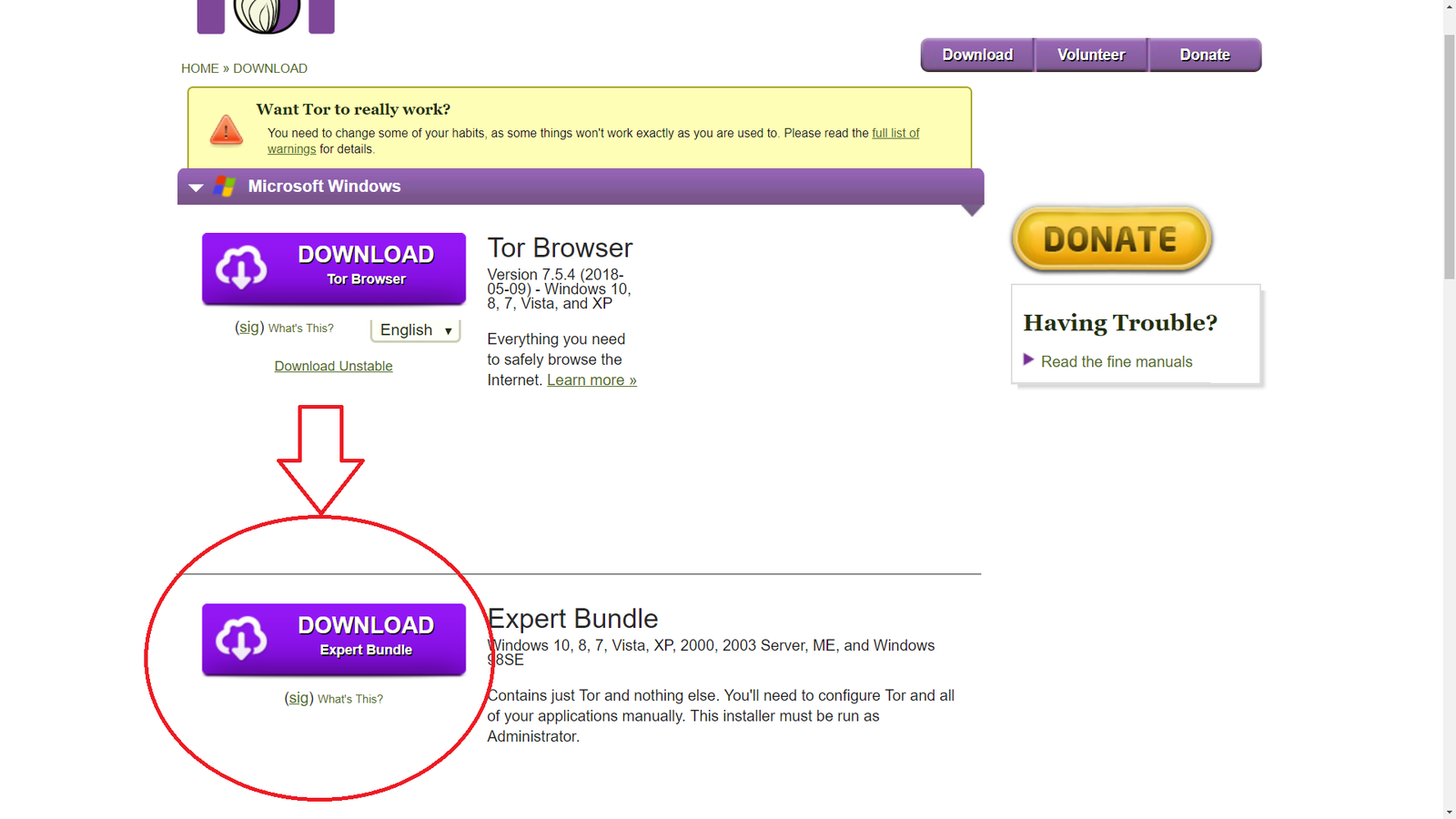The image size is (1456, 819).
Task: Open the Donate tab in top navigation
Action: (1205, 55)
